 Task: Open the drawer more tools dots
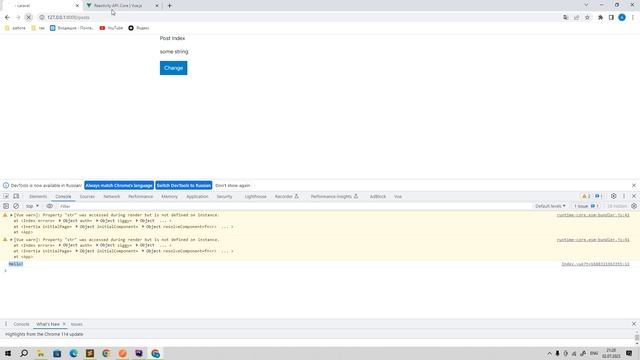tap(6, 324)
